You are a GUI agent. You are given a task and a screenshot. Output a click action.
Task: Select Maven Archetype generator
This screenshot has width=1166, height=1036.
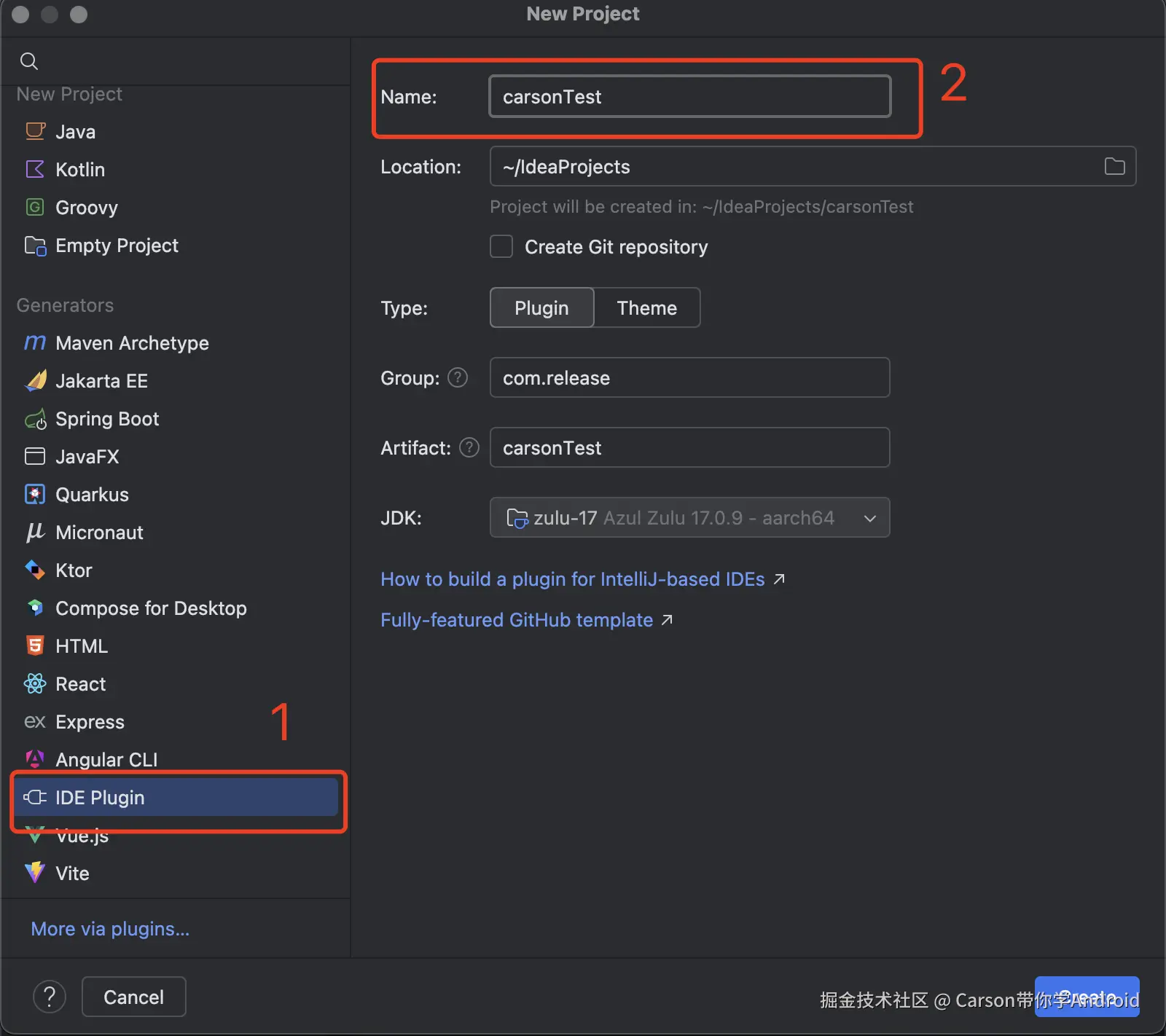(132, 343)
